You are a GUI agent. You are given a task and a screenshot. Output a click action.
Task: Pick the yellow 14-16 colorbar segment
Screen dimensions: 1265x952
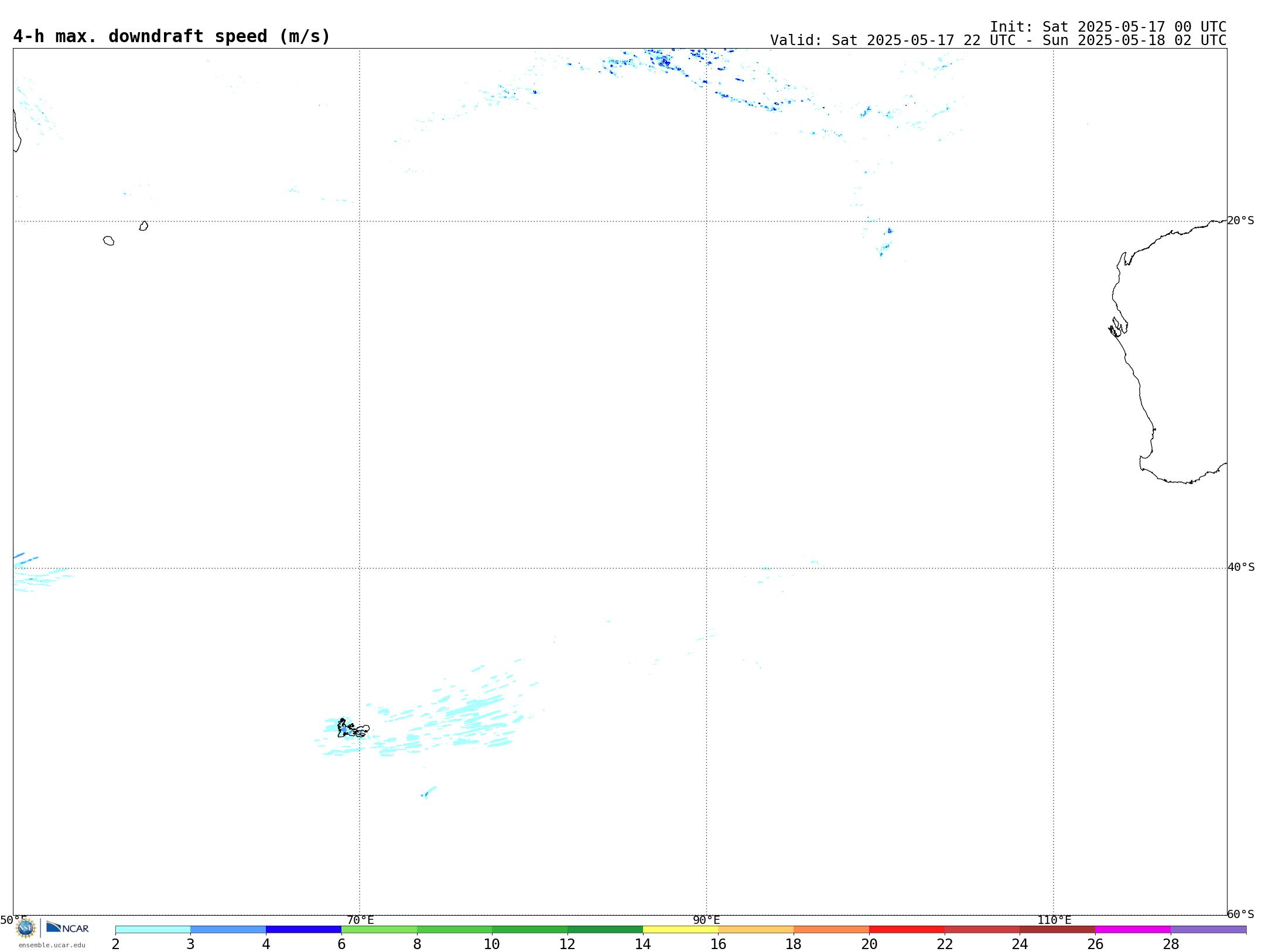pyautogui.click(x=681, y=929)
